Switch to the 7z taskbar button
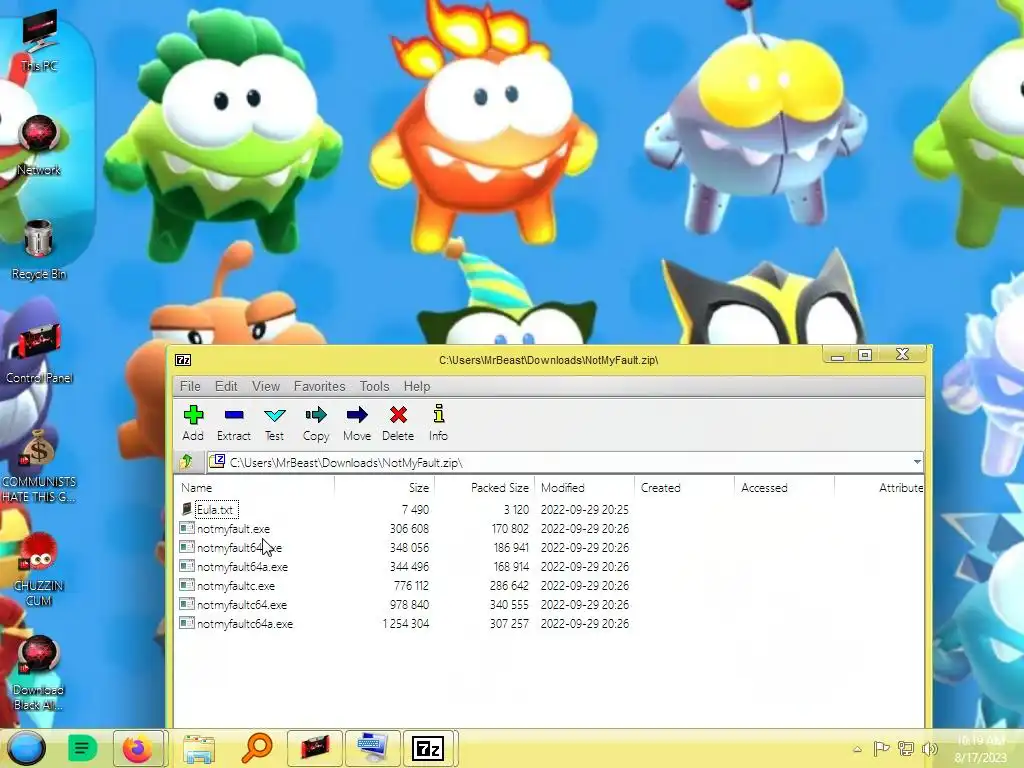The width and height of the screenshot is (1024, 768). point(428,748)
